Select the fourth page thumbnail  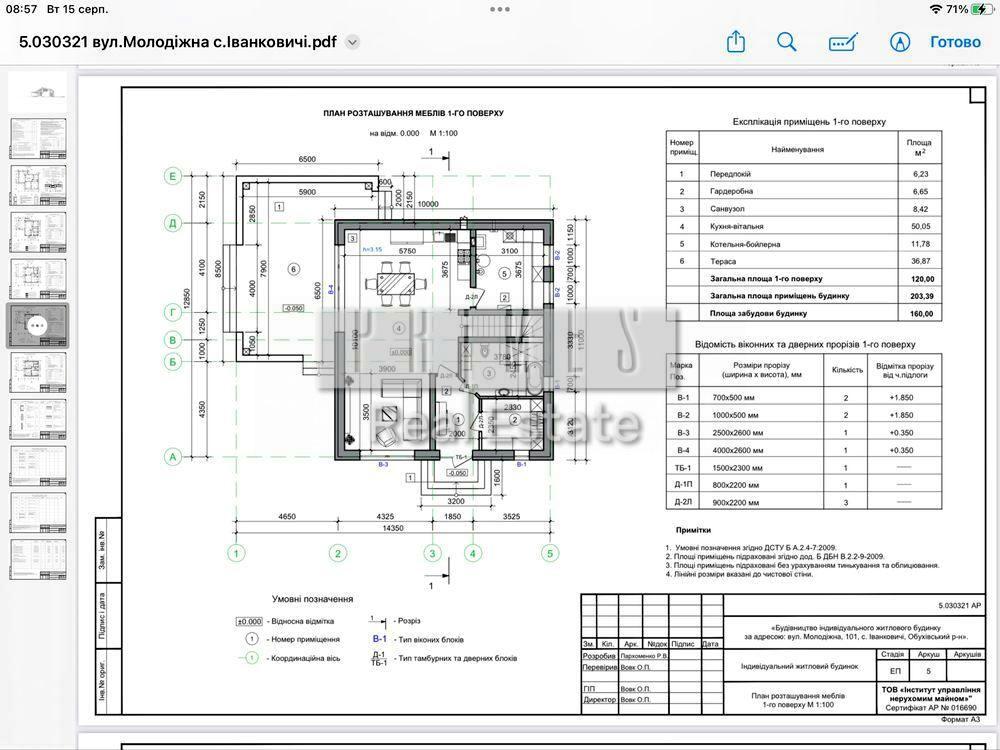point(38,232)
